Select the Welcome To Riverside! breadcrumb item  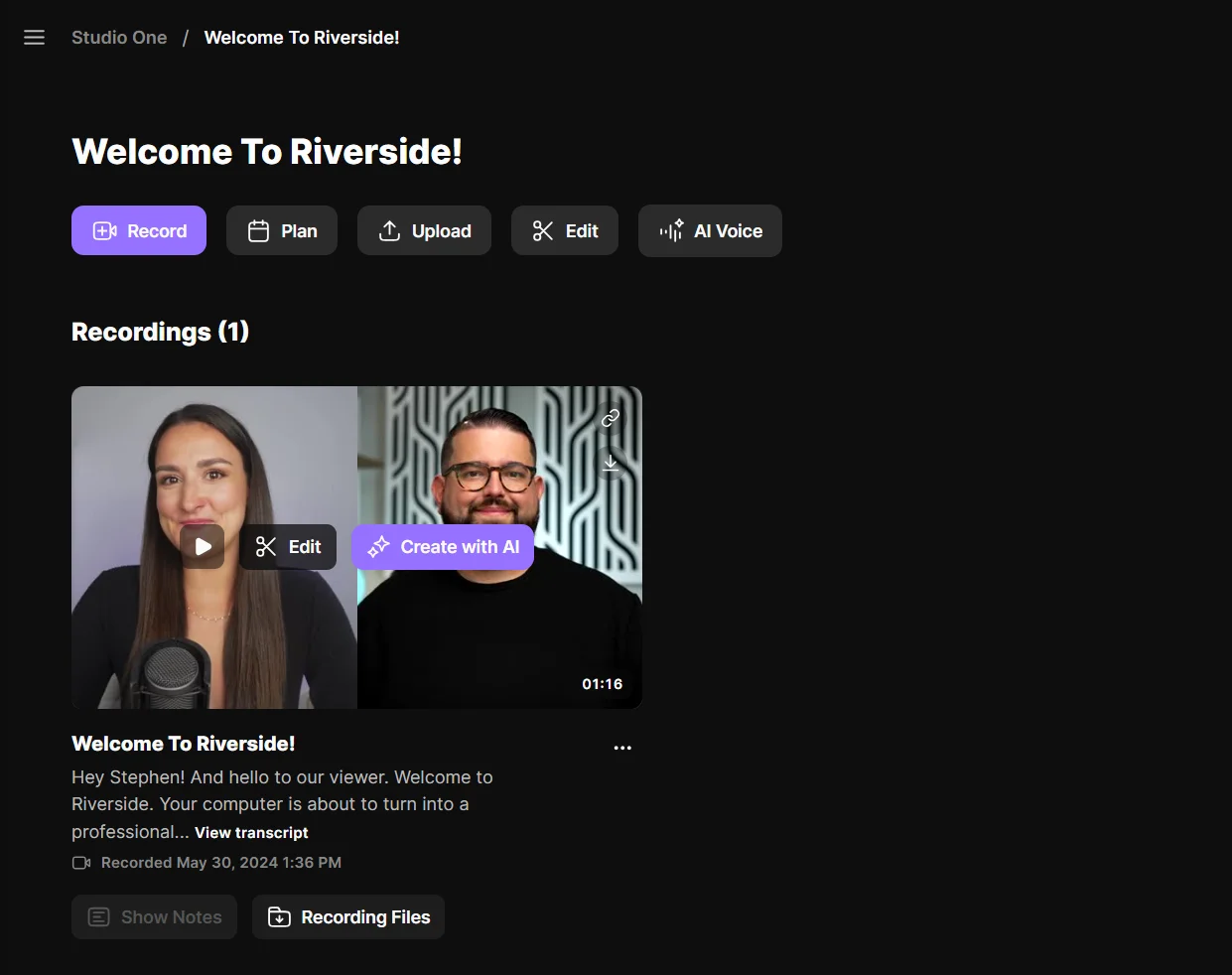coord(302,38)
